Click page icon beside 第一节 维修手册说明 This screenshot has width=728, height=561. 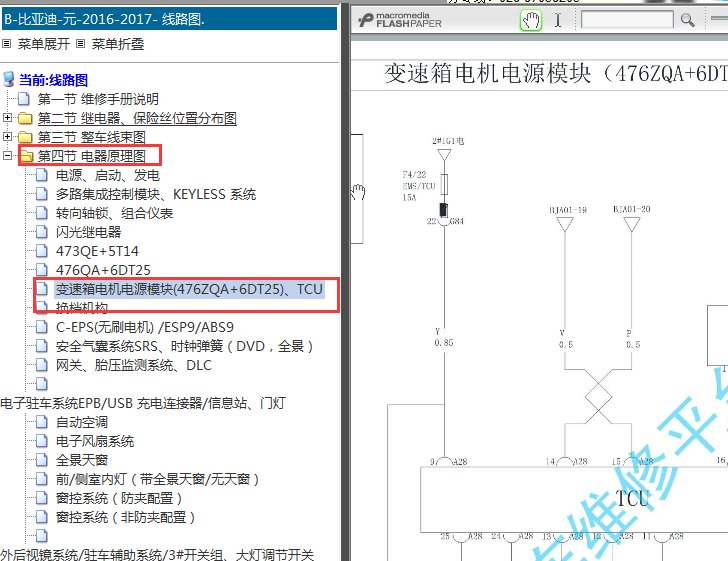point(24,99)
